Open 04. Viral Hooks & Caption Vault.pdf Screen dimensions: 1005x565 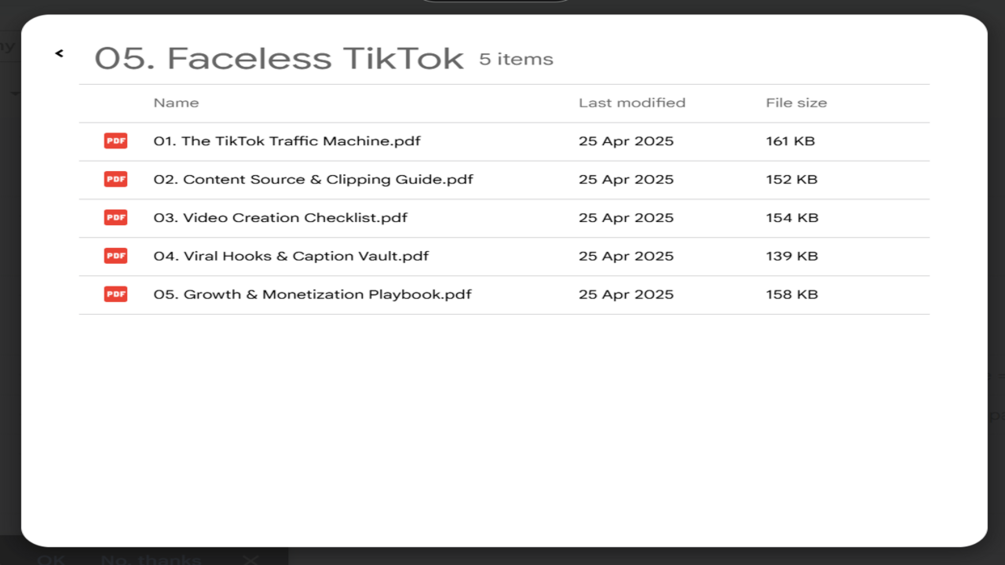[291, 256]
